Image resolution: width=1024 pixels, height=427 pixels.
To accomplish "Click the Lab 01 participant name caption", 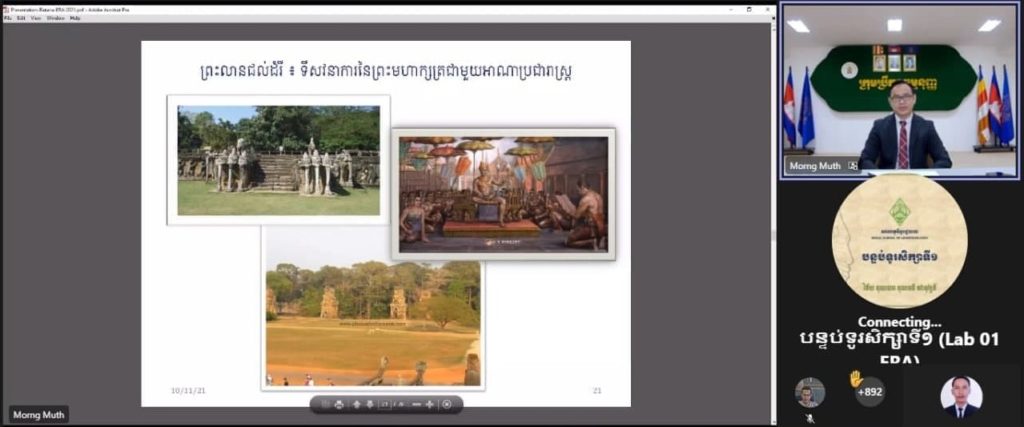I will 899,347.
